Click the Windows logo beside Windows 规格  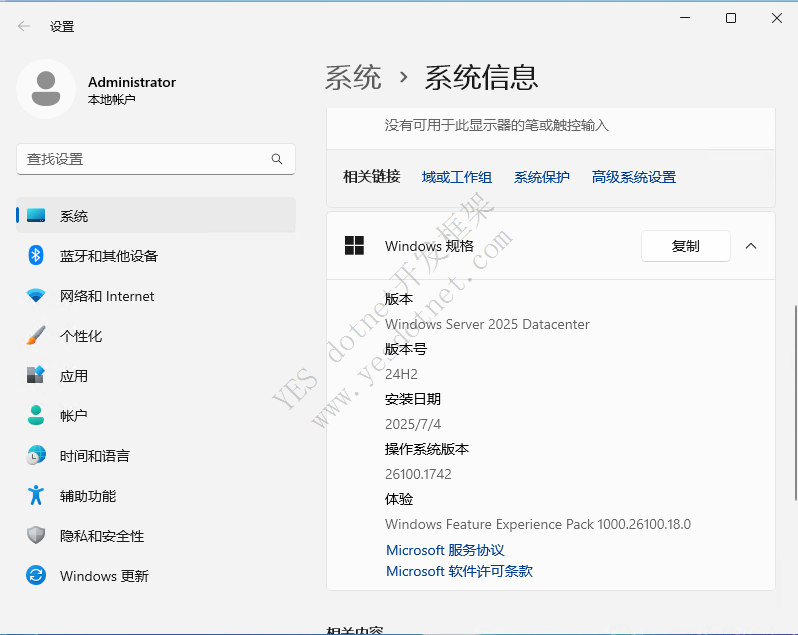tap(354, 246)
